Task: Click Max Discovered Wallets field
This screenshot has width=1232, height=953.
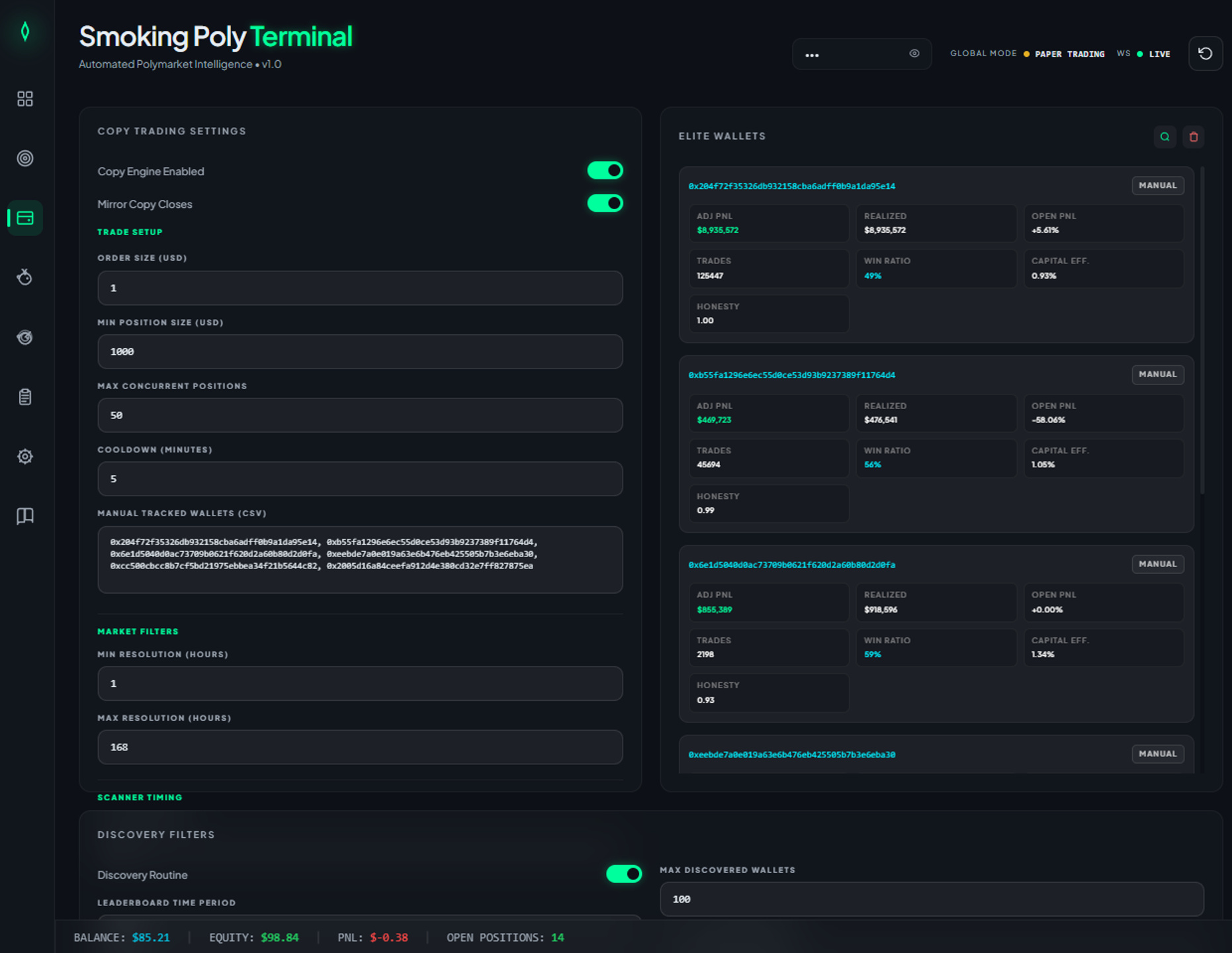Action: point(932,899)
